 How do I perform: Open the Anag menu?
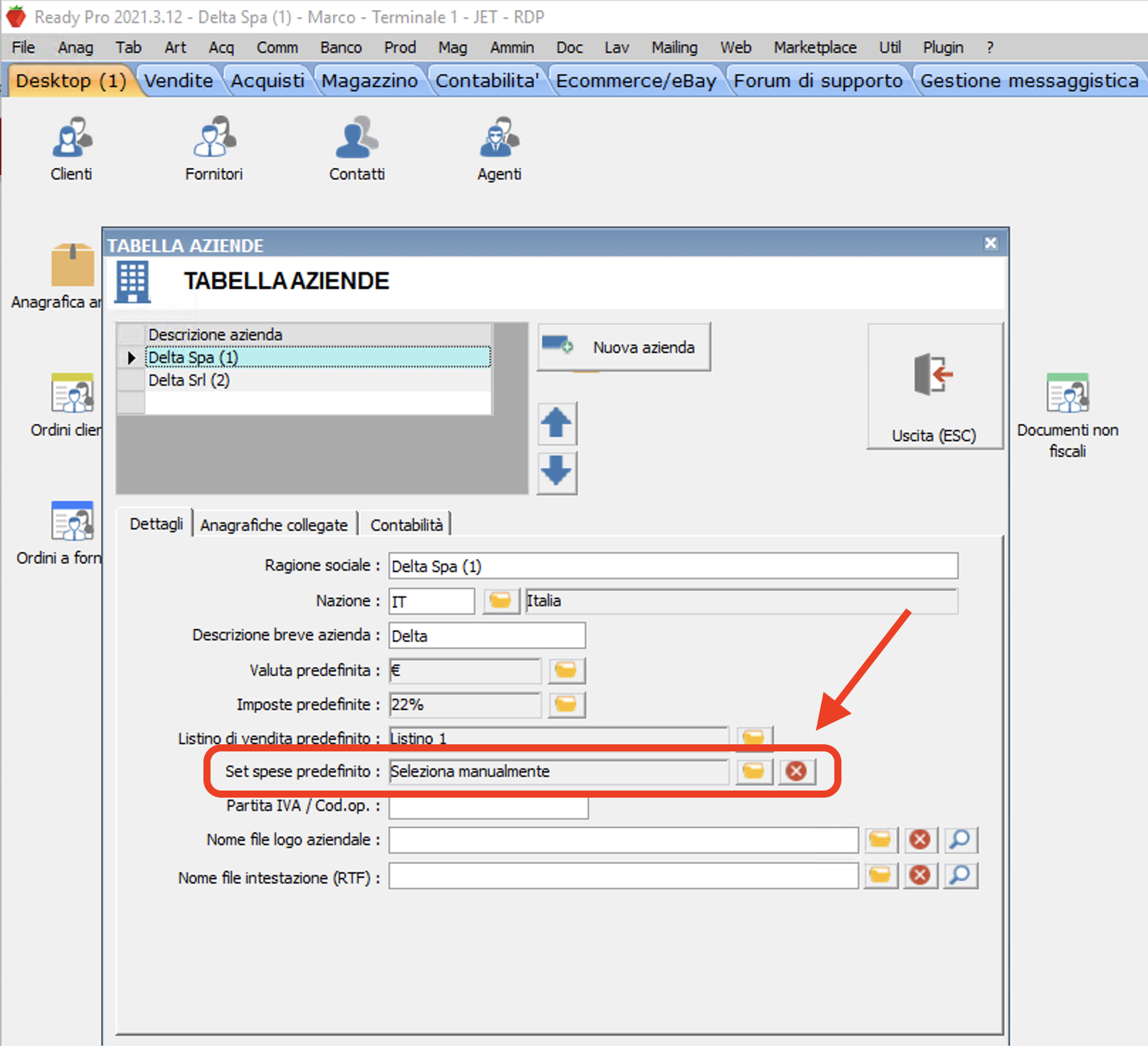pos(75,48)
